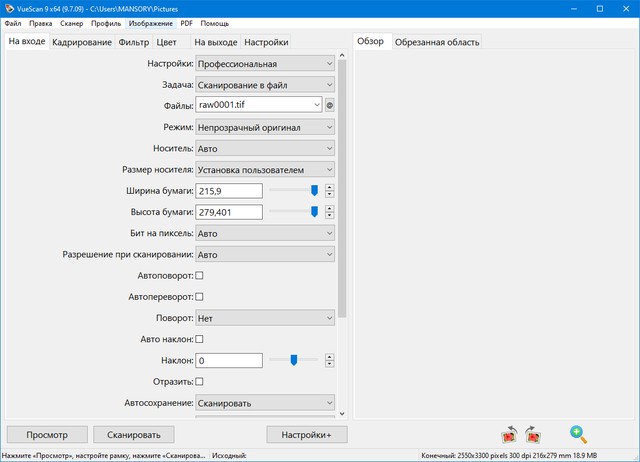Click the Наклон slider handle
The image size is (640, 462).
pyautogui.click(x=293, y=360)
